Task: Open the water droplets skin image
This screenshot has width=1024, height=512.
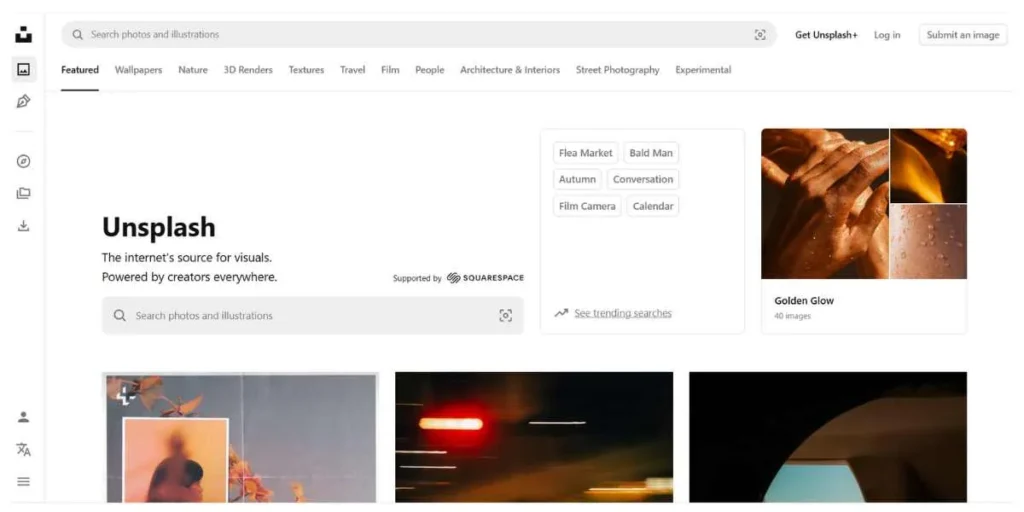Action: pyautogui.click(x=929, y=242)
